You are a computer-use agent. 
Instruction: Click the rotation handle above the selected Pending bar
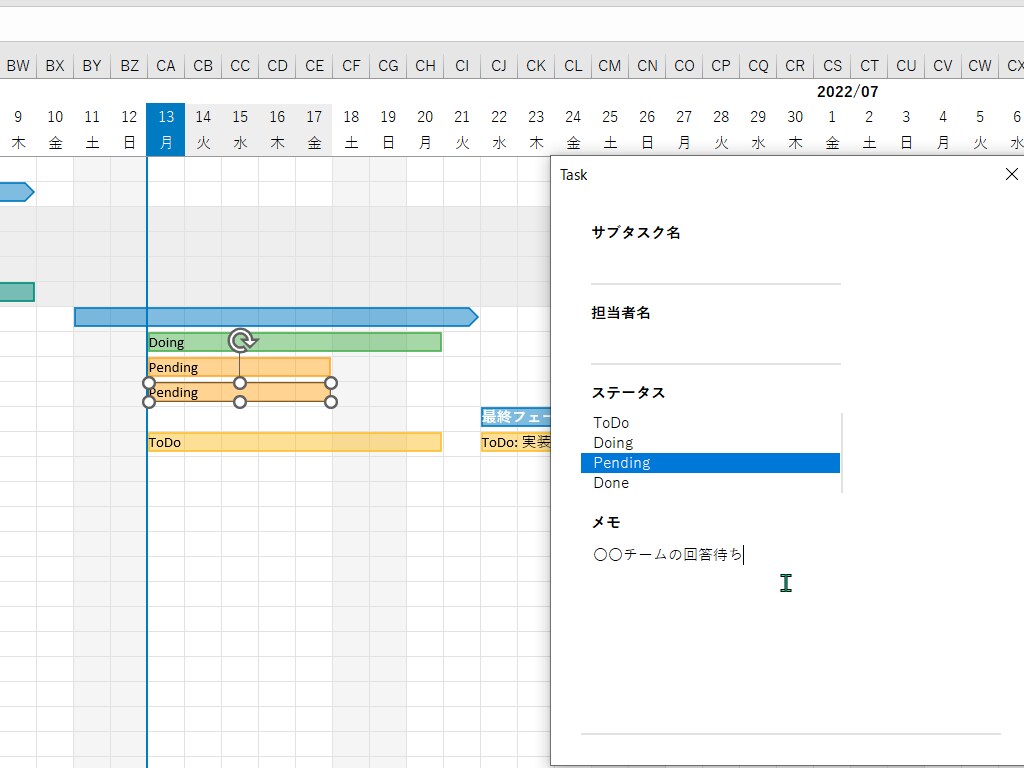(x=242, y=341)
